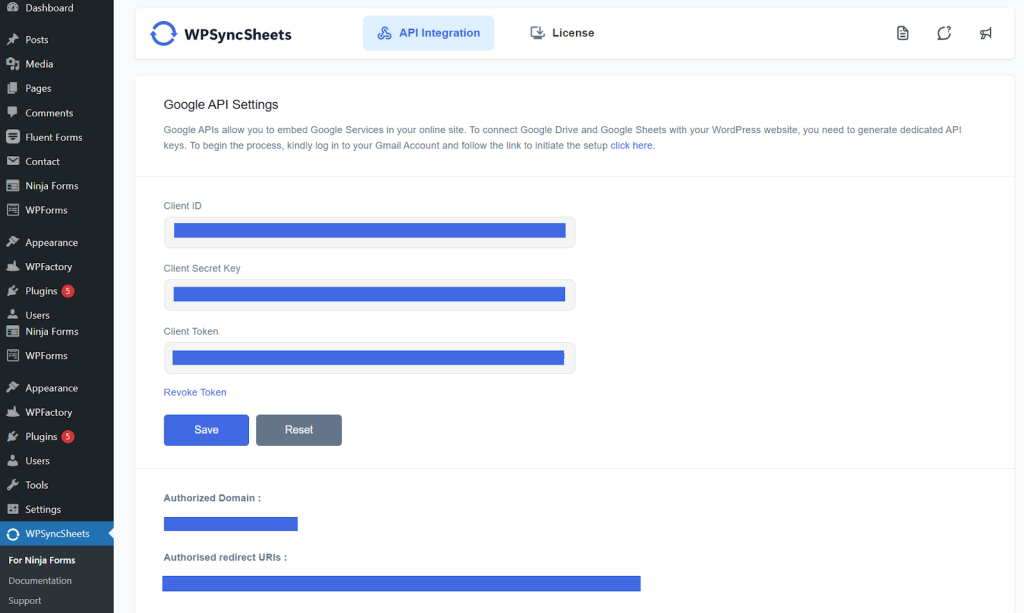Open the For Ninja Forms submenu item
Image resolution: width=1024 pixels, height=613 pixels.
click(x=42, y=560)
